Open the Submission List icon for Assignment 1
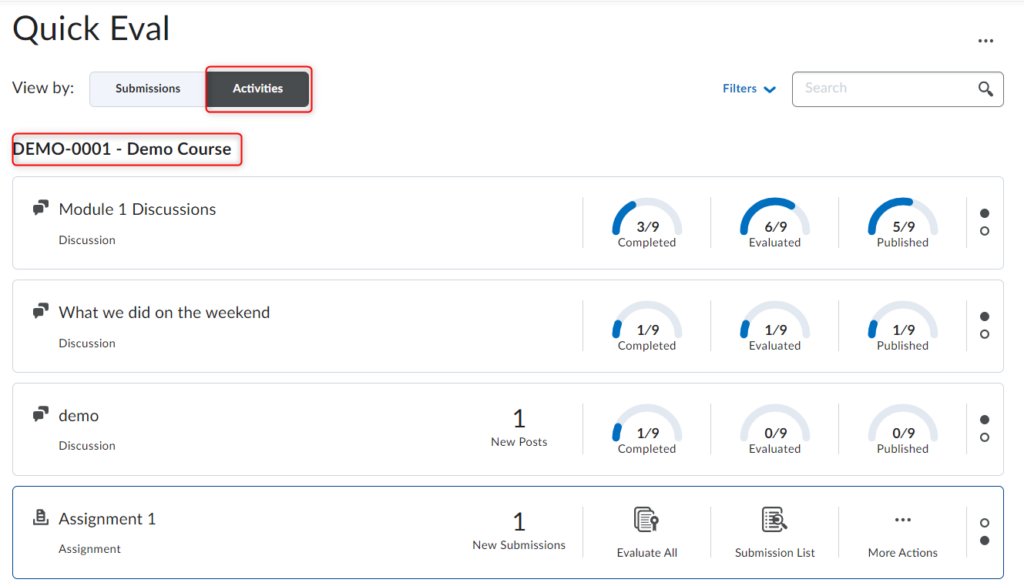 [x=775, y=520]
